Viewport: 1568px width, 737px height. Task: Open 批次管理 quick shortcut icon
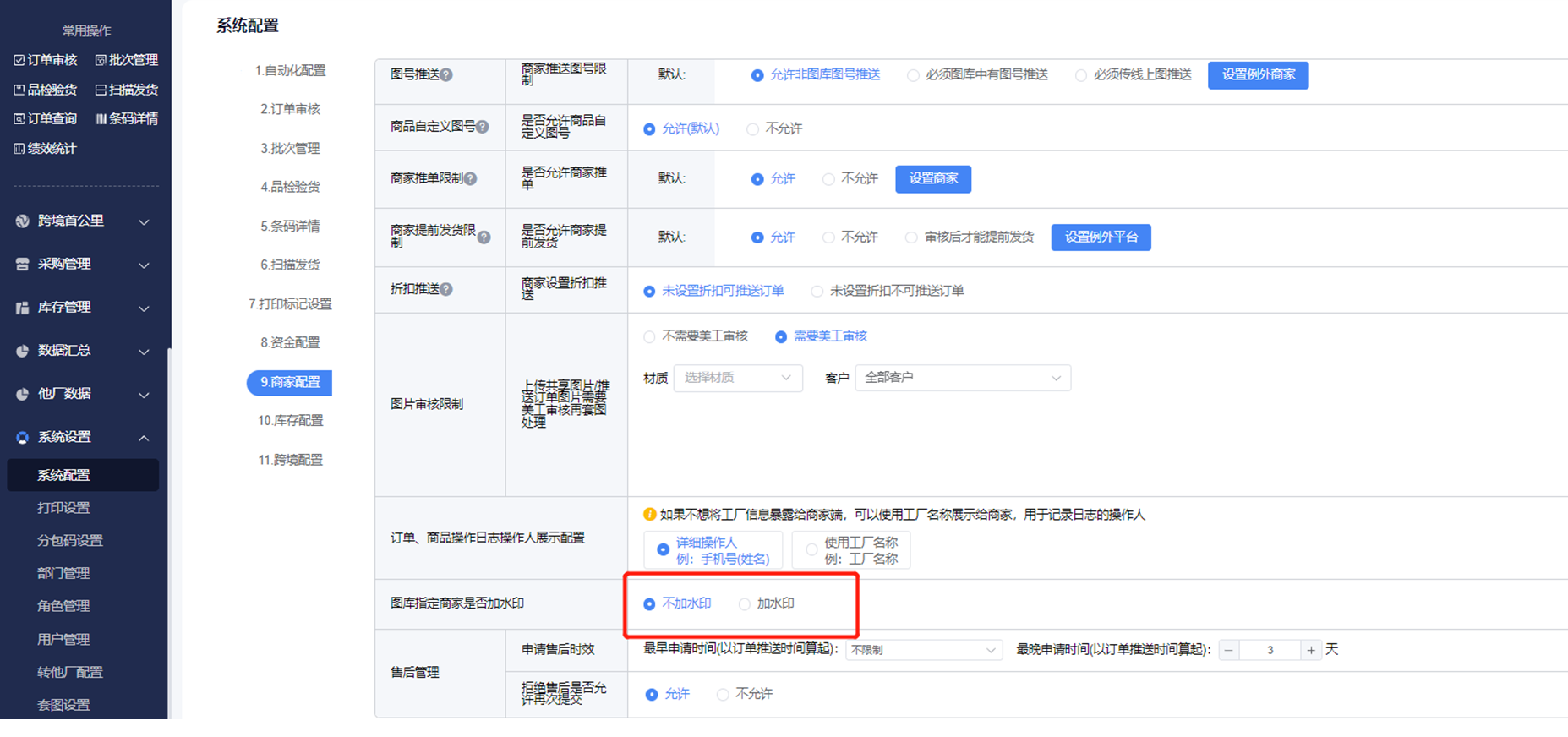point(101,60)
